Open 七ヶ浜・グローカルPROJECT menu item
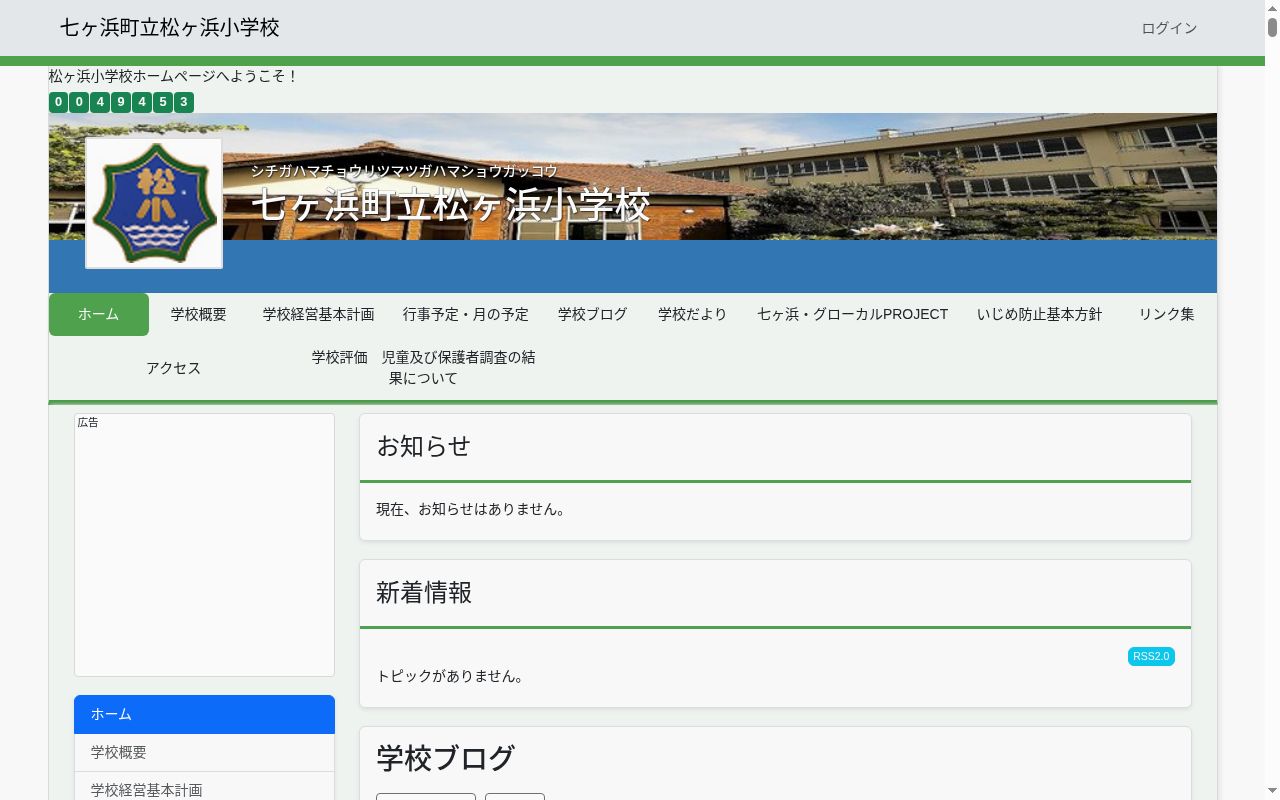Viewport: 1280px width, 800px height. tap(853, 314)
